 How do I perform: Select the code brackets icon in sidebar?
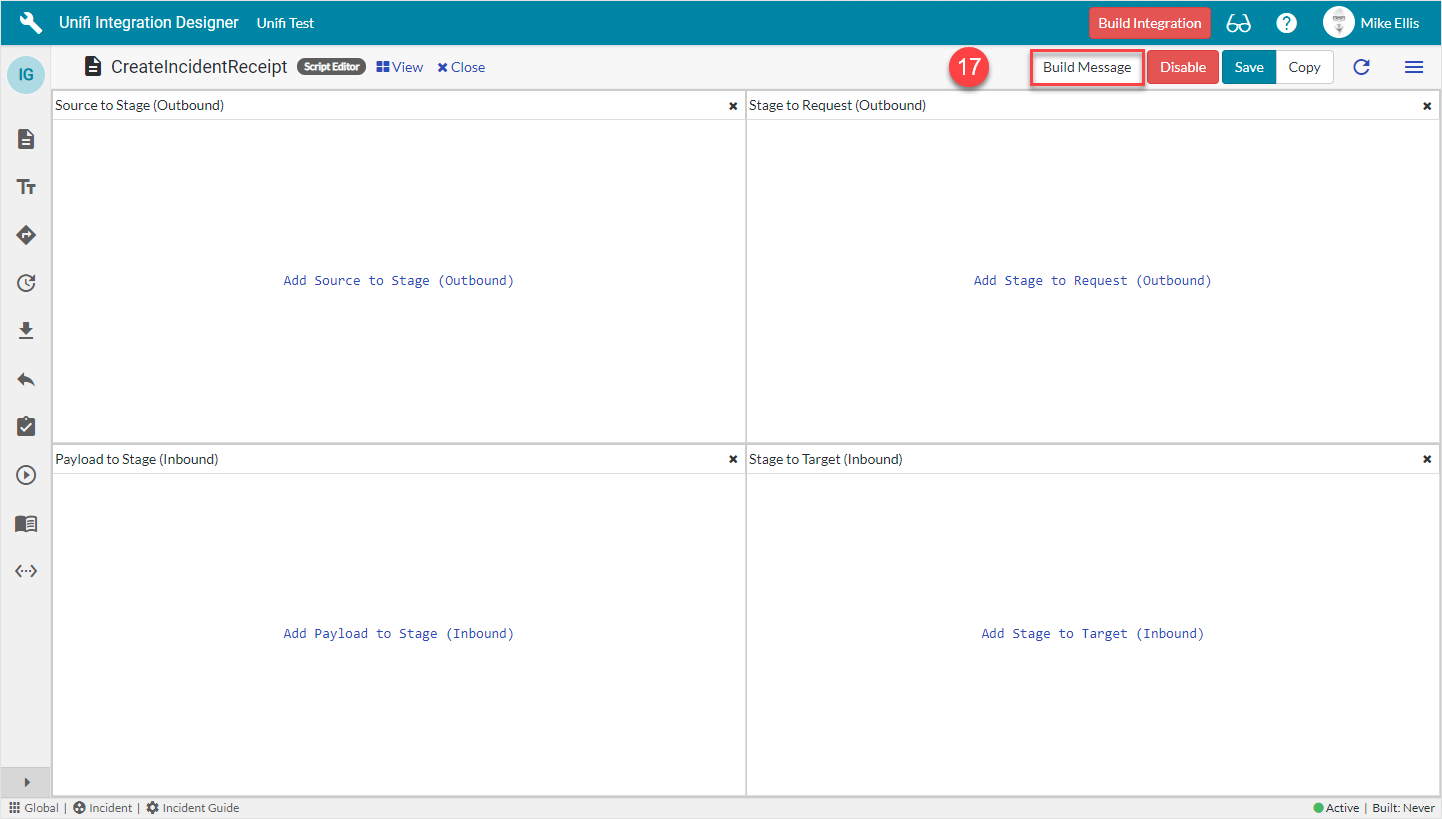coord(25,571)
